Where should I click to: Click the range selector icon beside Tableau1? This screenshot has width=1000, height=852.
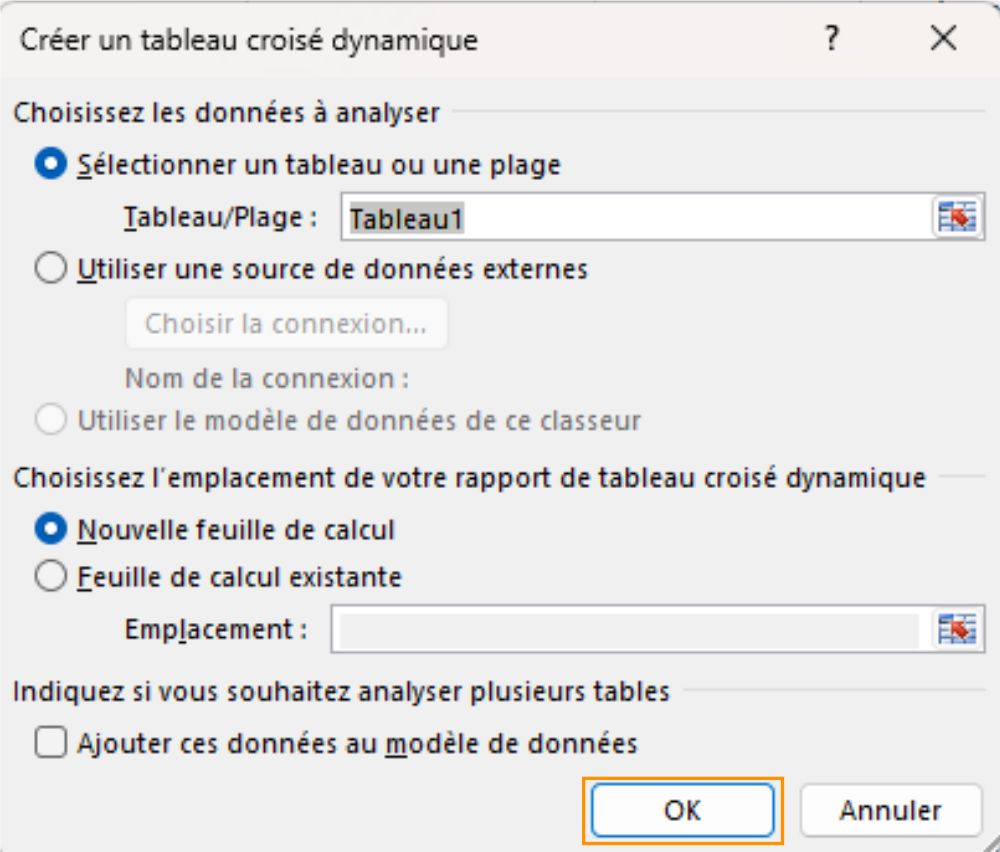[x=958, y=216]
